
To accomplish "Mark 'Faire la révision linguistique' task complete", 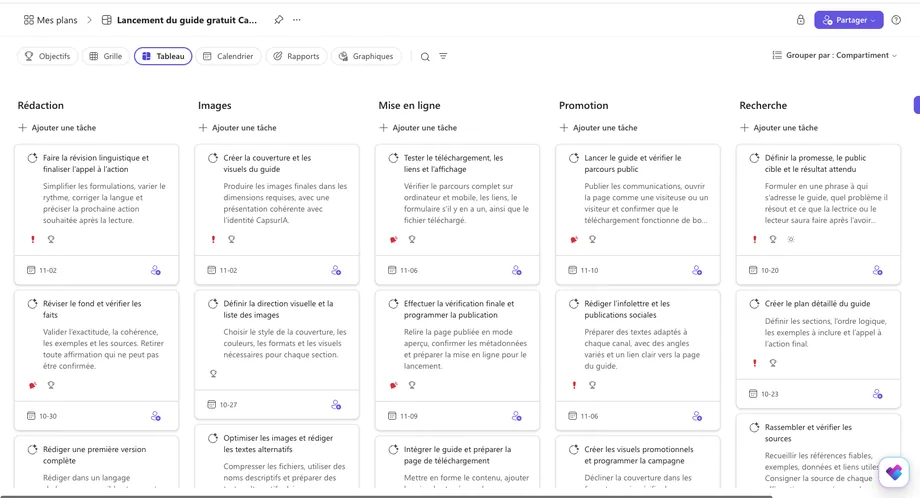I will [32, 158].
